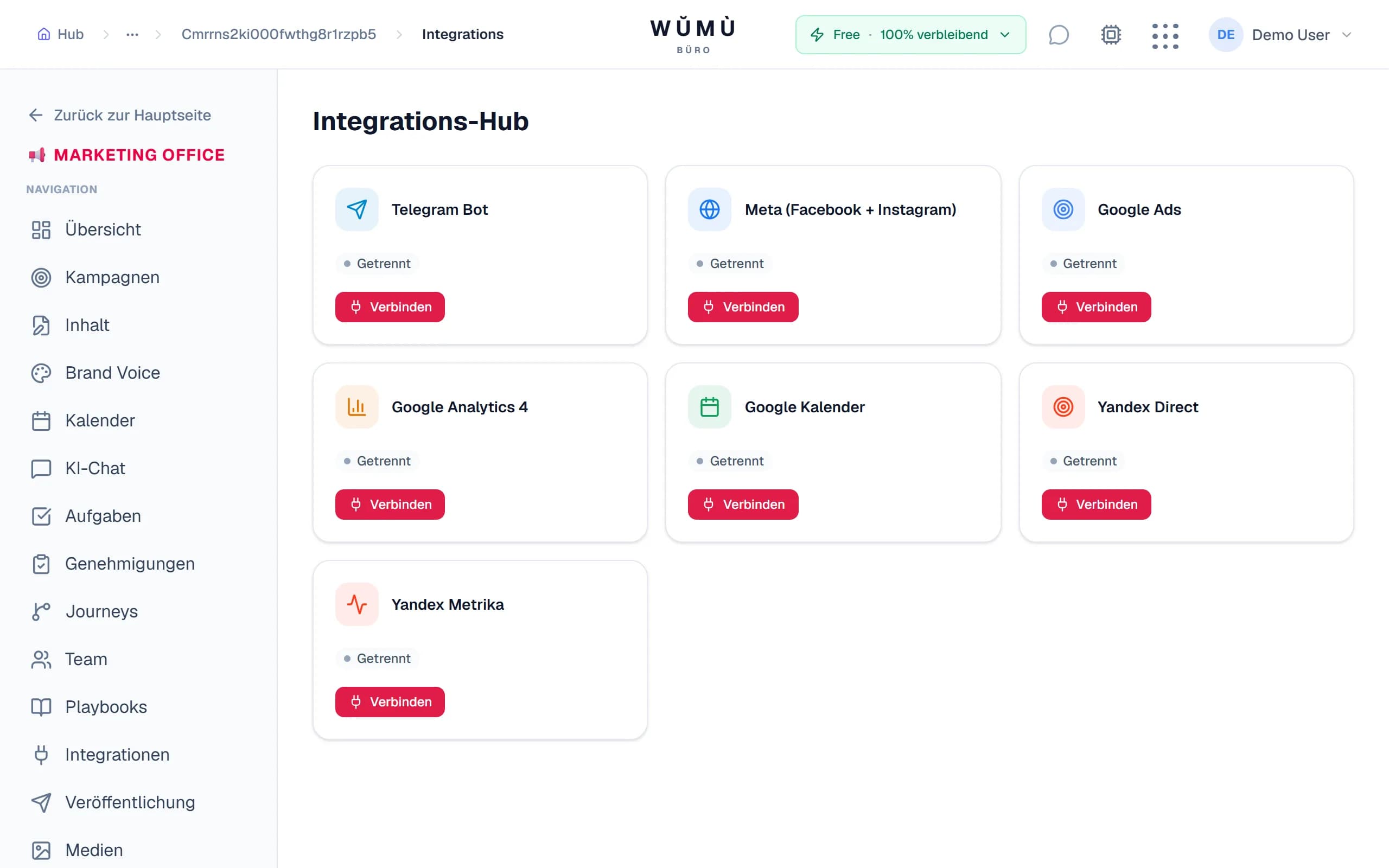Screen dimensions: 1389x868
Task: Open the Cmrrns2ki000fwthg8r1rzpb5 breadcrumb link
Action: tap(279, 34)
